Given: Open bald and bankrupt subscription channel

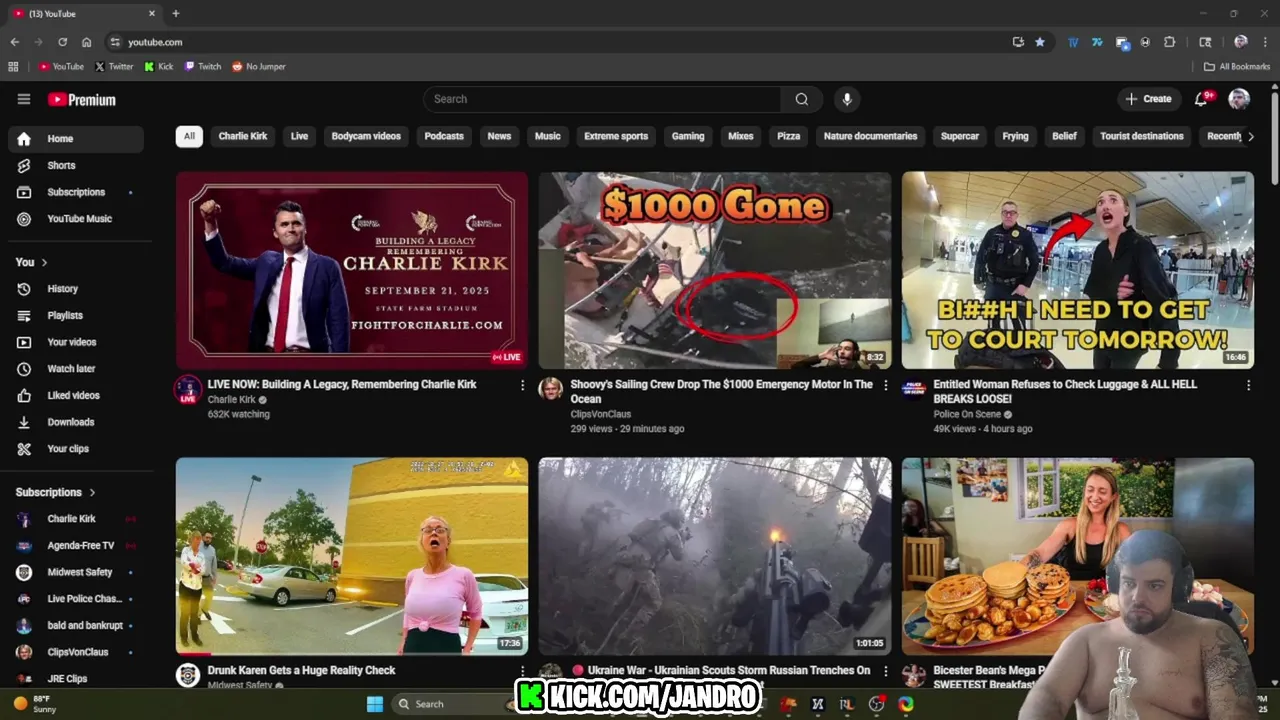Looking at the screenshot, I should [x=75, y=625].
